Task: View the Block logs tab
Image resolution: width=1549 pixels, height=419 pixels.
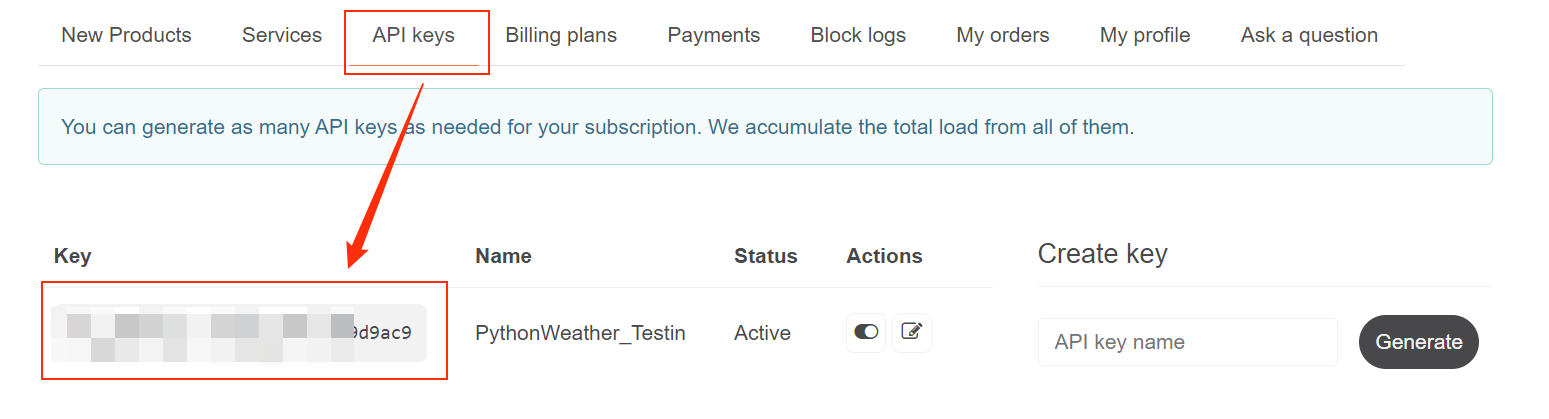Action: coord(858,35)
